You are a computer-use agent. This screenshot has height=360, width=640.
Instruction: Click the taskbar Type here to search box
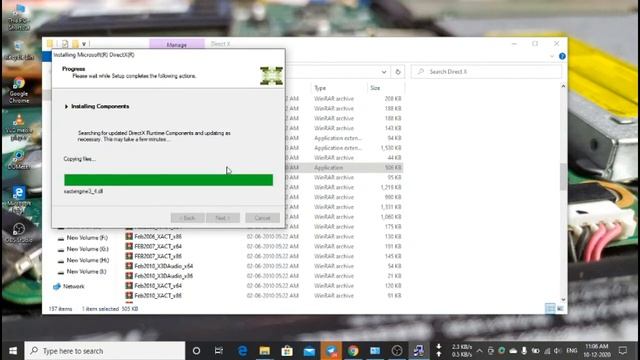(x=105, y=351)
